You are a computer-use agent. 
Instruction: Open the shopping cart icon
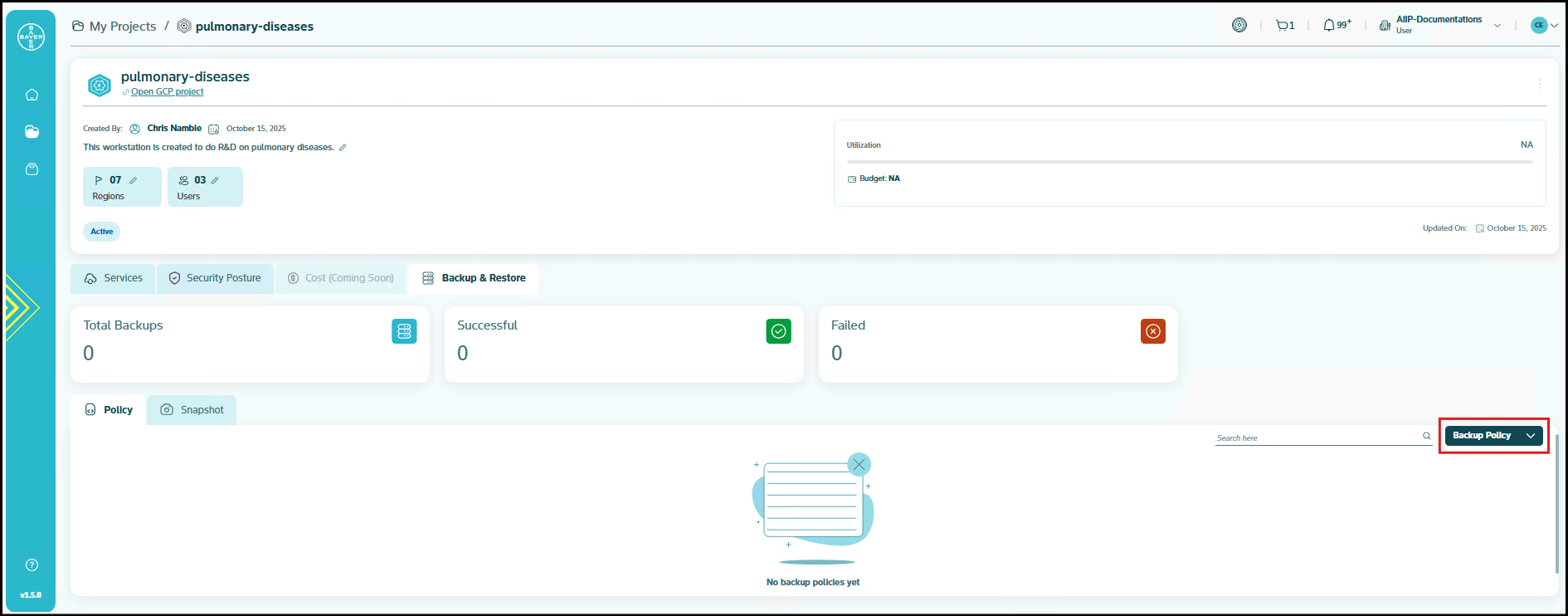click(x=1283, y=26)
